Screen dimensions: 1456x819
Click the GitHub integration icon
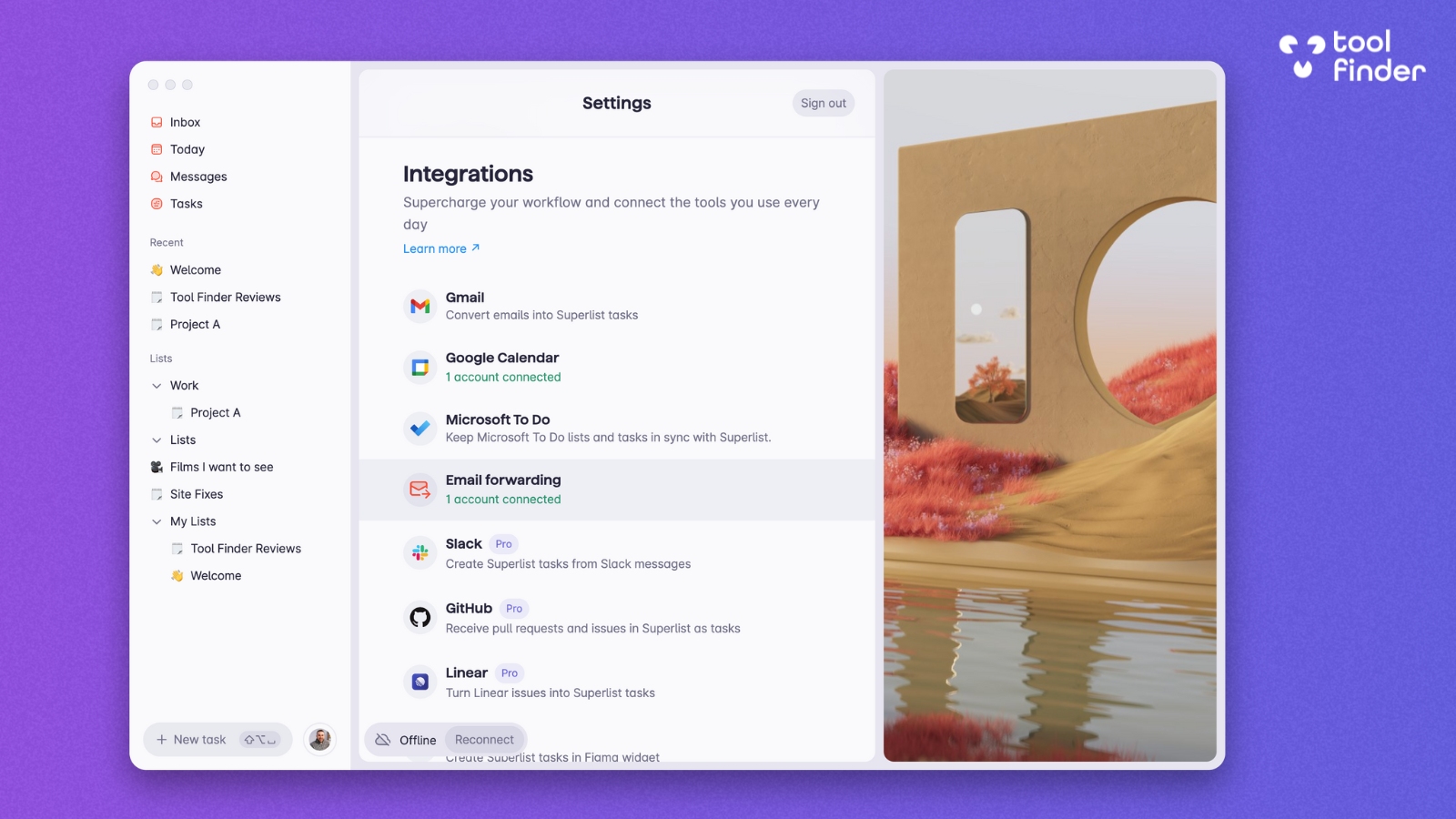point(420,617)
